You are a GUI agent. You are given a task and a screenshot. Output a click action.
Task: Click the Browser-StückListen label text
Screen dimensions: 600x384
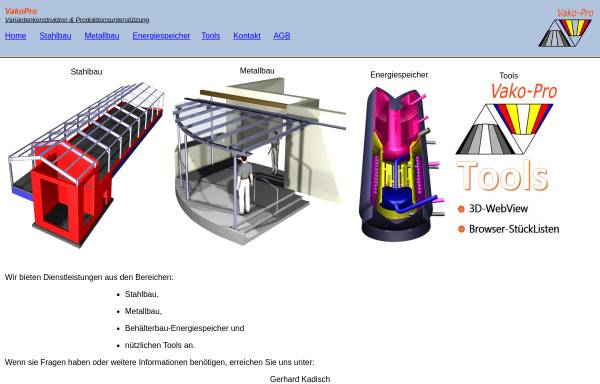point(514,229)
